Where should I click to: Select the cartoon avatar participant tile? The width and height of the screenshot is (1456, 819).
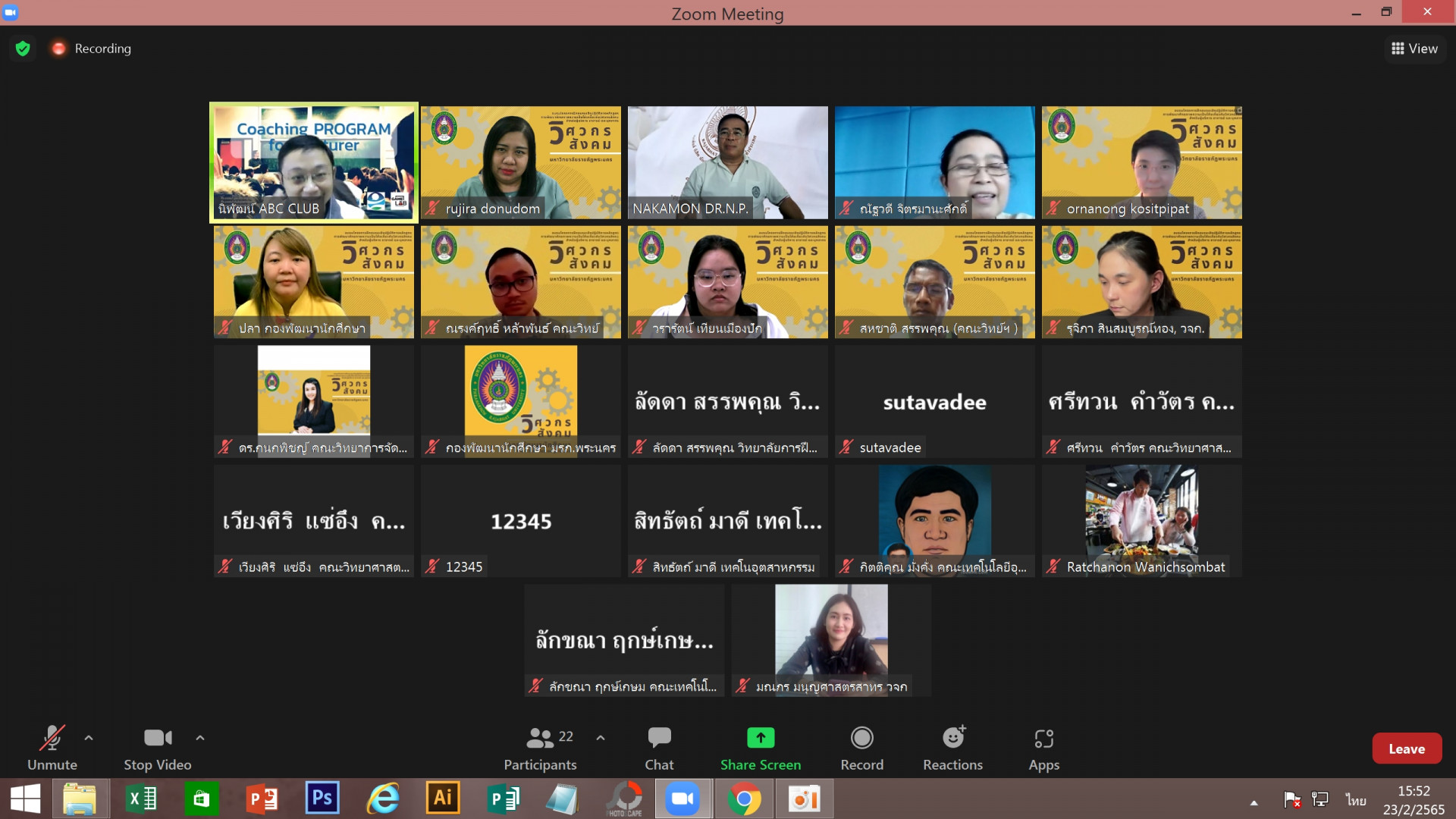coord(935,521)
